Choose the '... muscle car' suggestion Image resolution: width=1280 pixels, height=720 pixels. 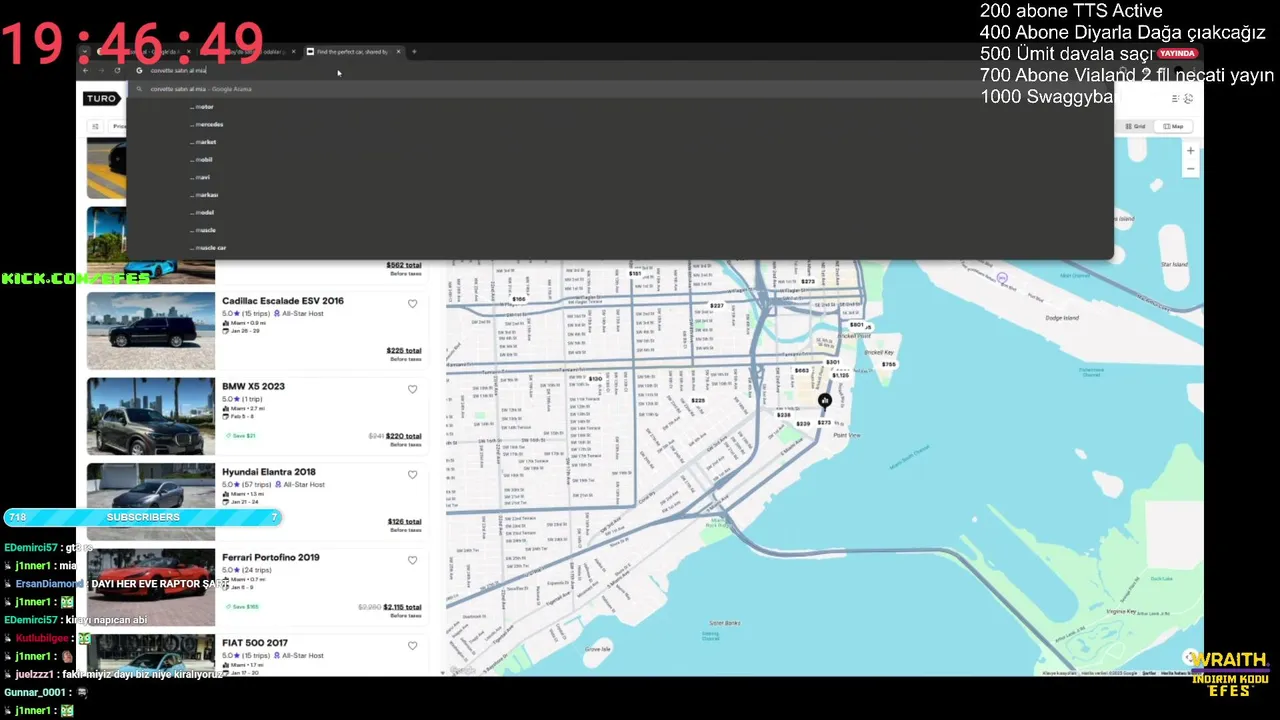tap(620, 247)
